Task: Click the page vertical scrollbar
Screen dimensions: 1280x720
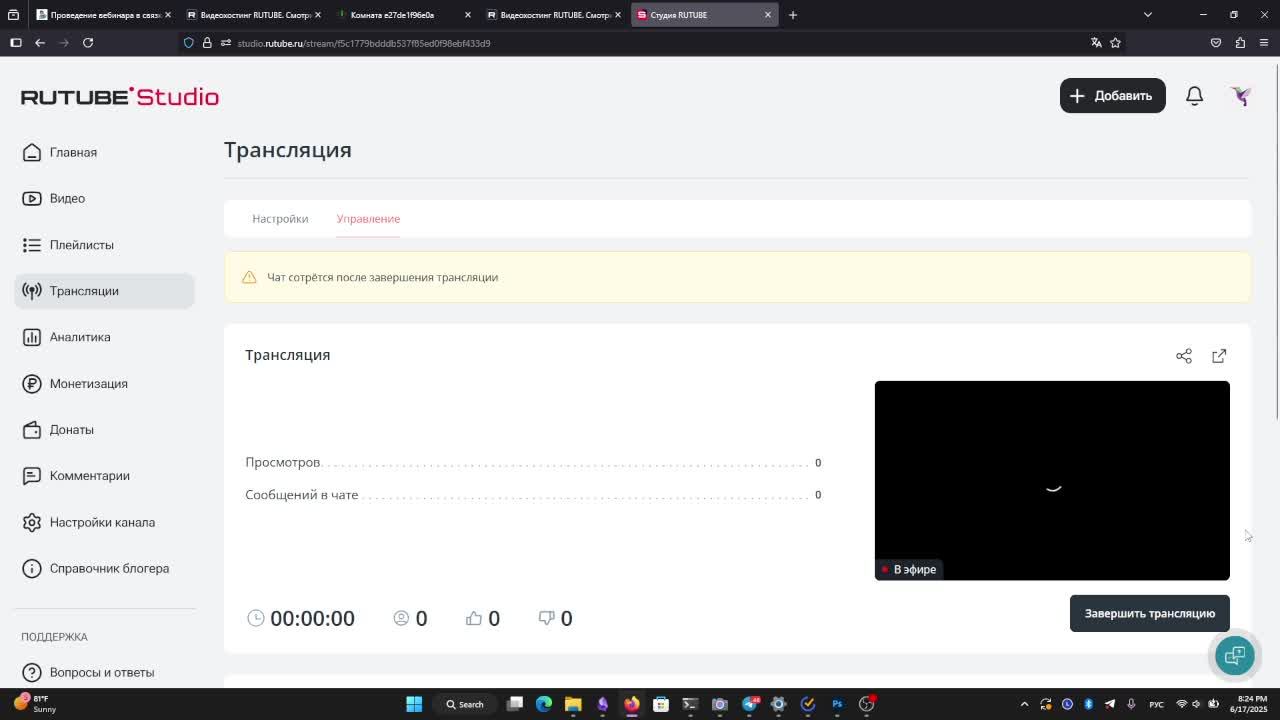Action: [x=1275, y=240]
